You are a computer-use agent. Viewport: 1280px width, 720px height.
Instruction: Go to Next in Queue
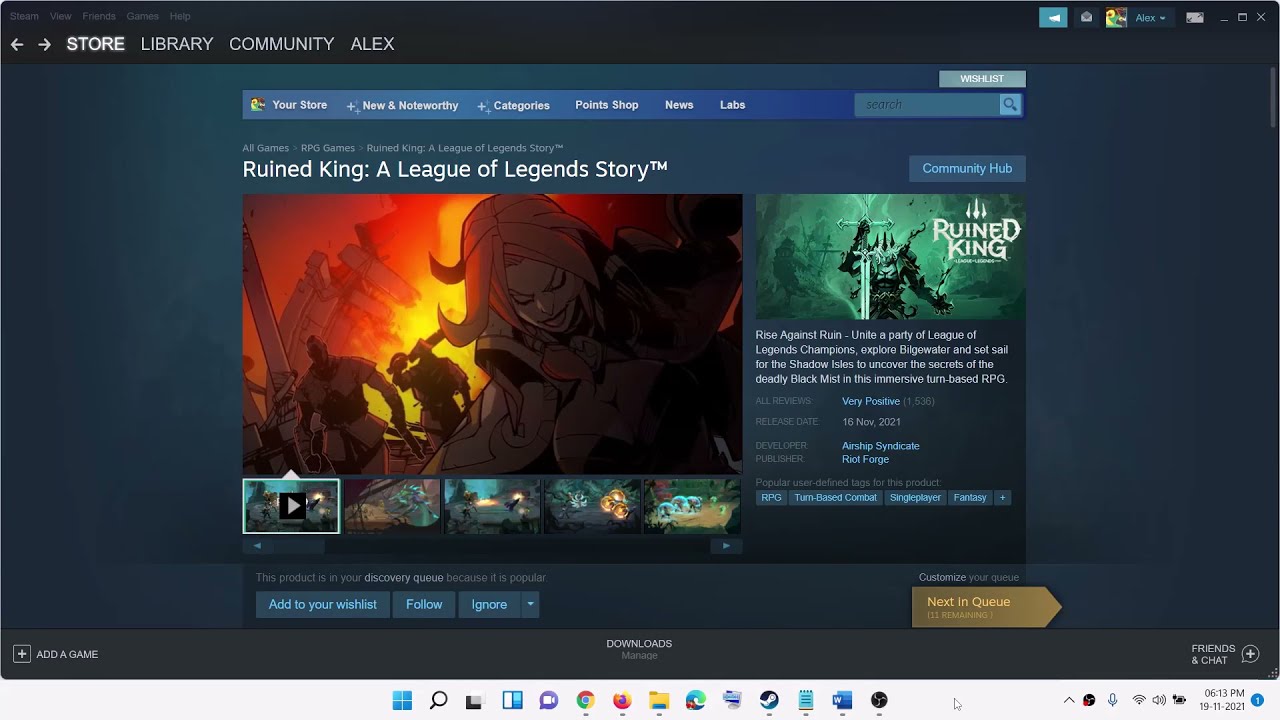(985, 607)
